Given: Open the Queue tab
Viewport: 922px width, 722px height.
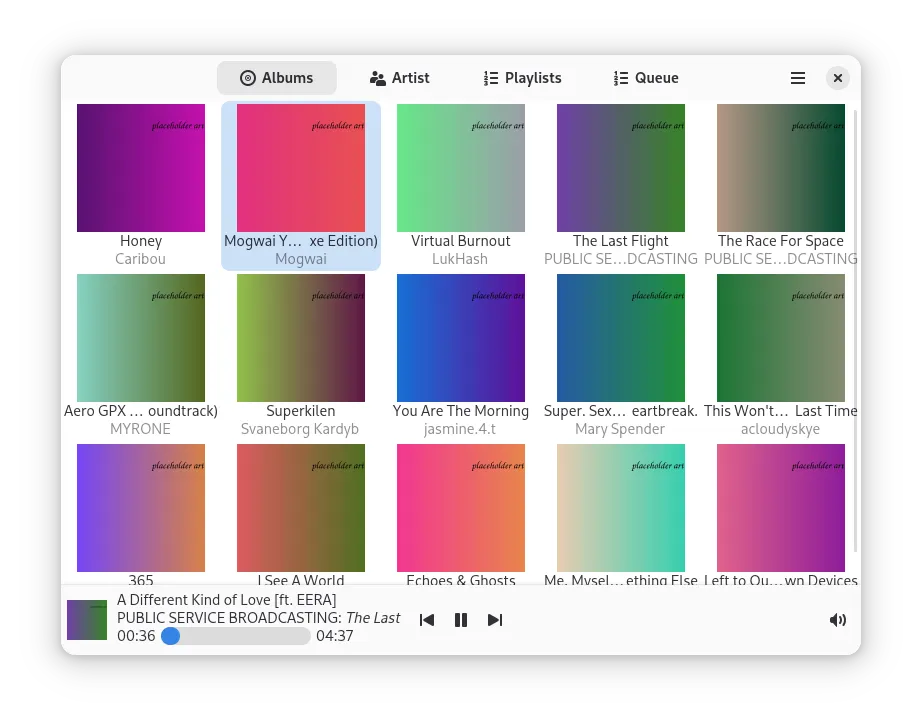Looking at the screenshot, I should pyautogui.click(x=646, y=78).
